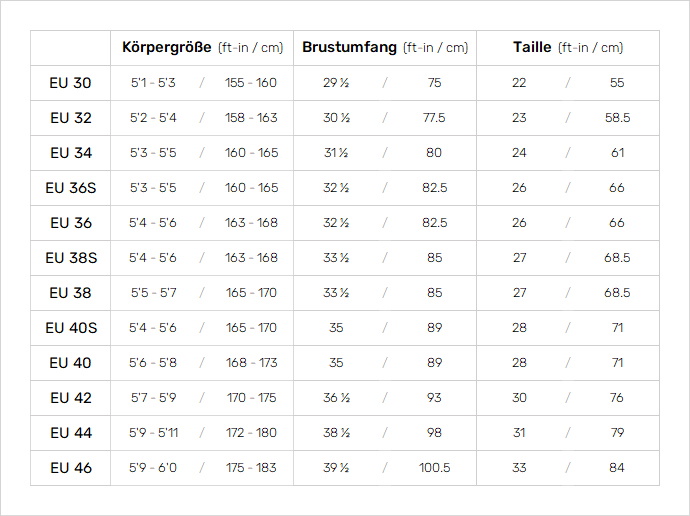The image size is (690, 516).
Task: Select the EU 44 size label
Action: 70,433
